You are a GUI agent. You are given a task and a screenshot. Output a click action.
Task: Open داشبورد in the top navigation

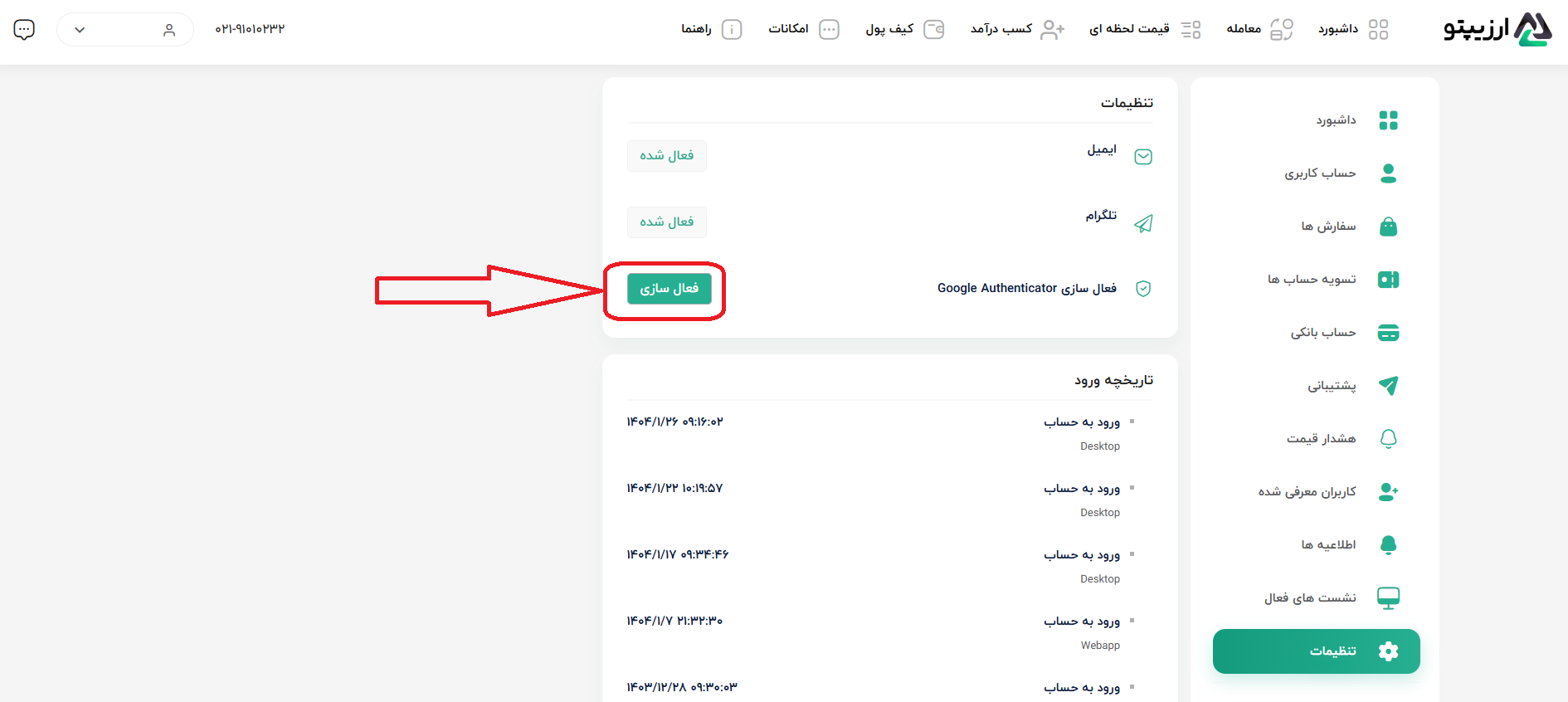click(1338, 29)
